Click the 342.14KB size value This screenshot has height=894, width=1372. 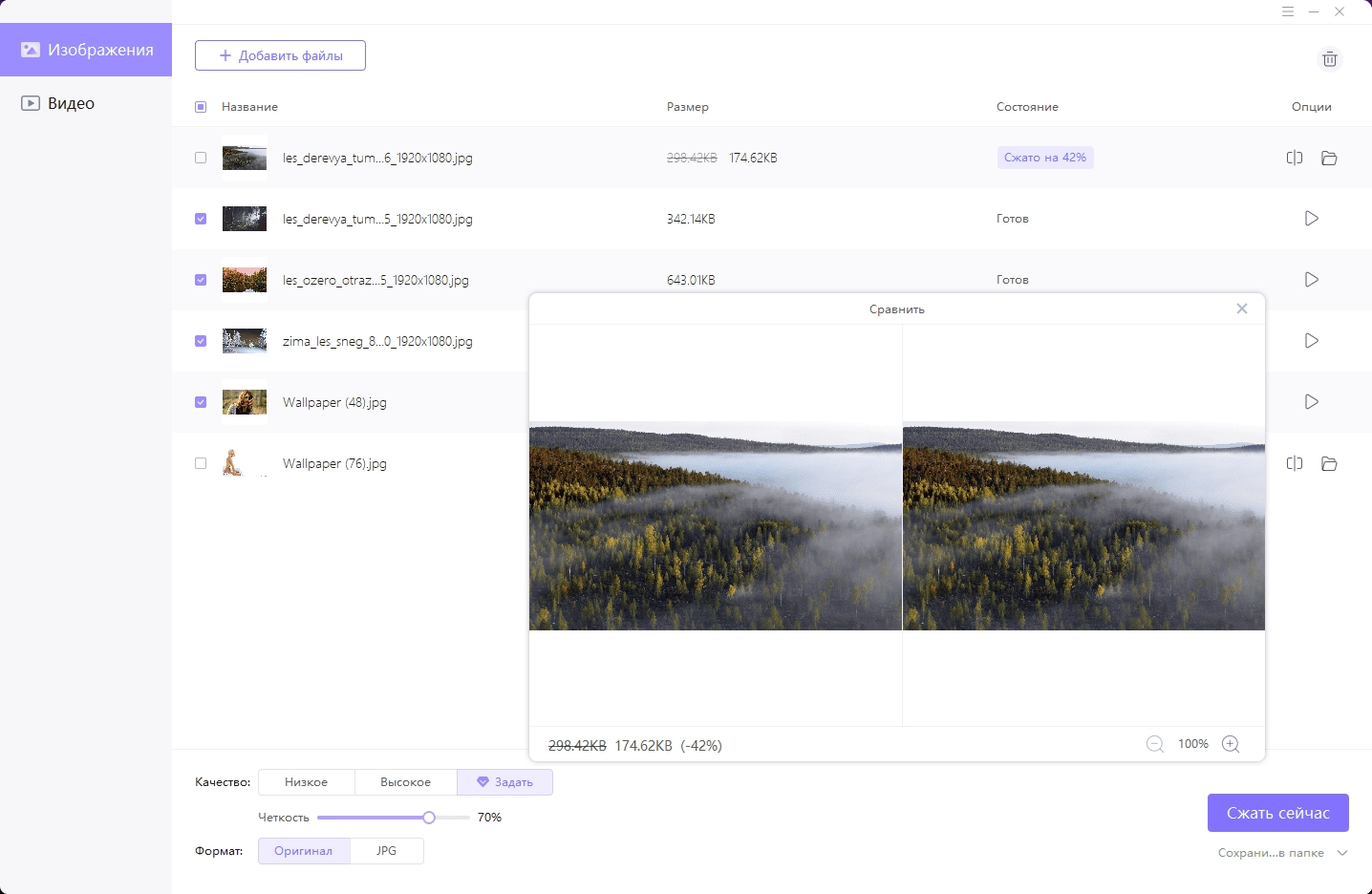pyautogui.click(x=691, y=219)
